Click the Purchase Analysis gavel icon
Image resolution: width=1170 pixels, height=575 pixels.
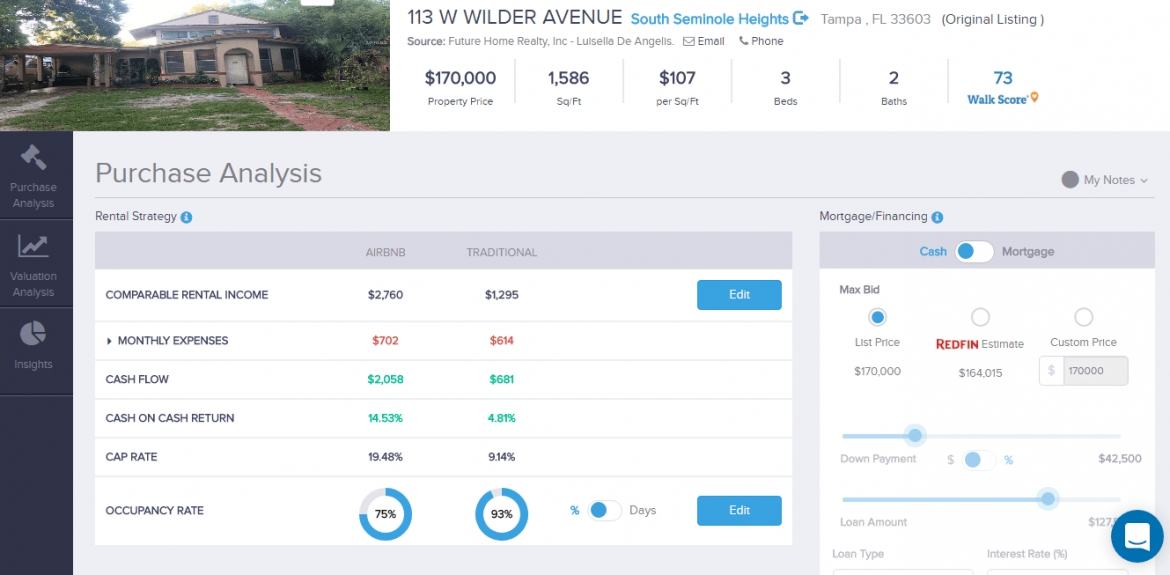(33, 158)
